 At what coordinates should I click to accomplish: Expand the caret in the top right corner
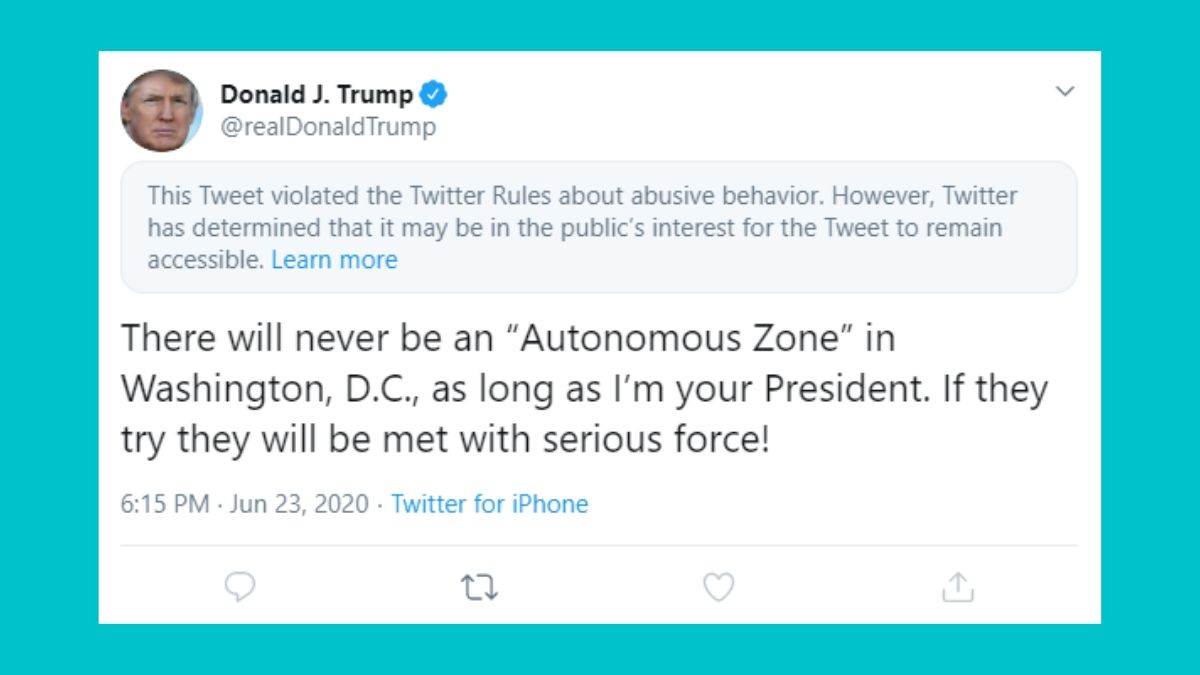coord(1063,90)
